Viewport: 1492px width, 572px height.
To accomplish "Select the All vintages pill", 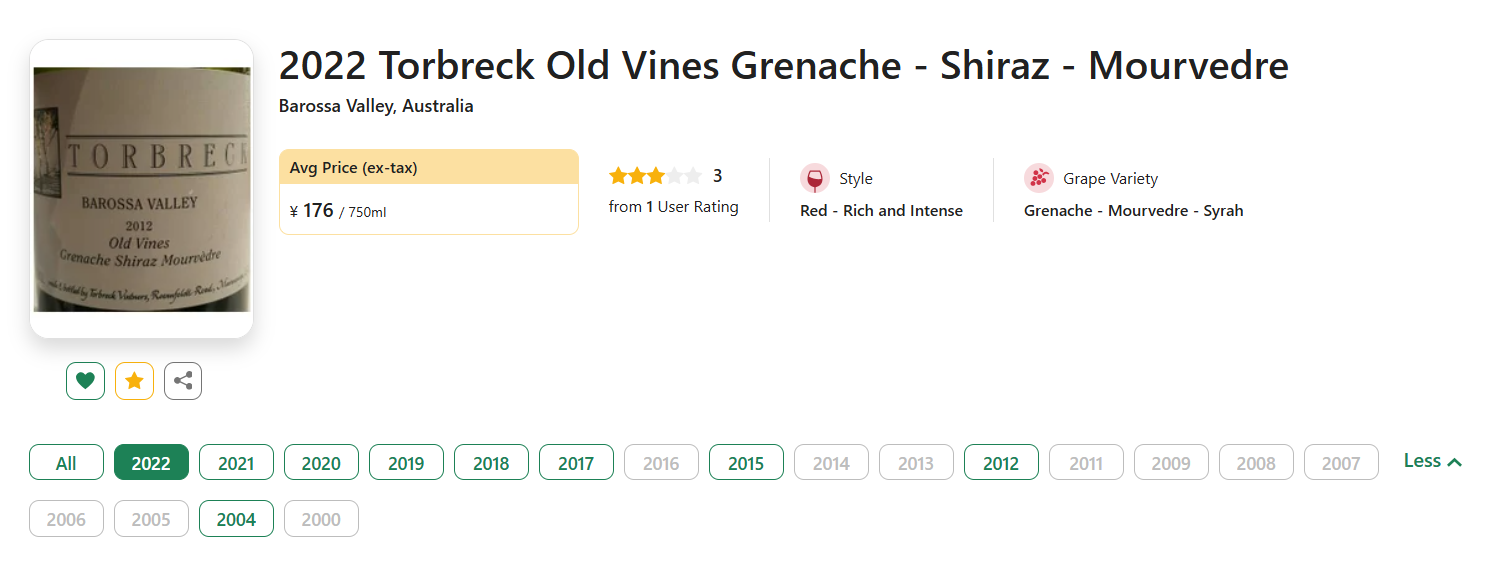I will point(66,463).
